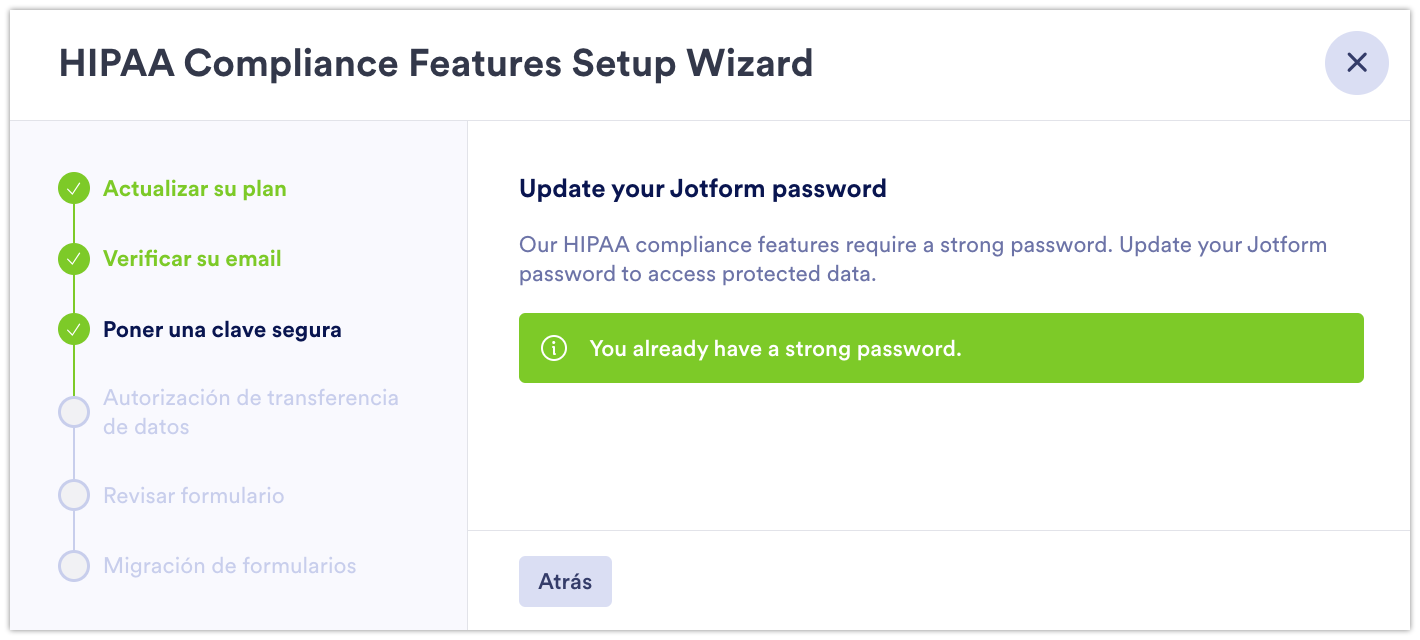Select the Poner una clave segura step

[222, 329]
